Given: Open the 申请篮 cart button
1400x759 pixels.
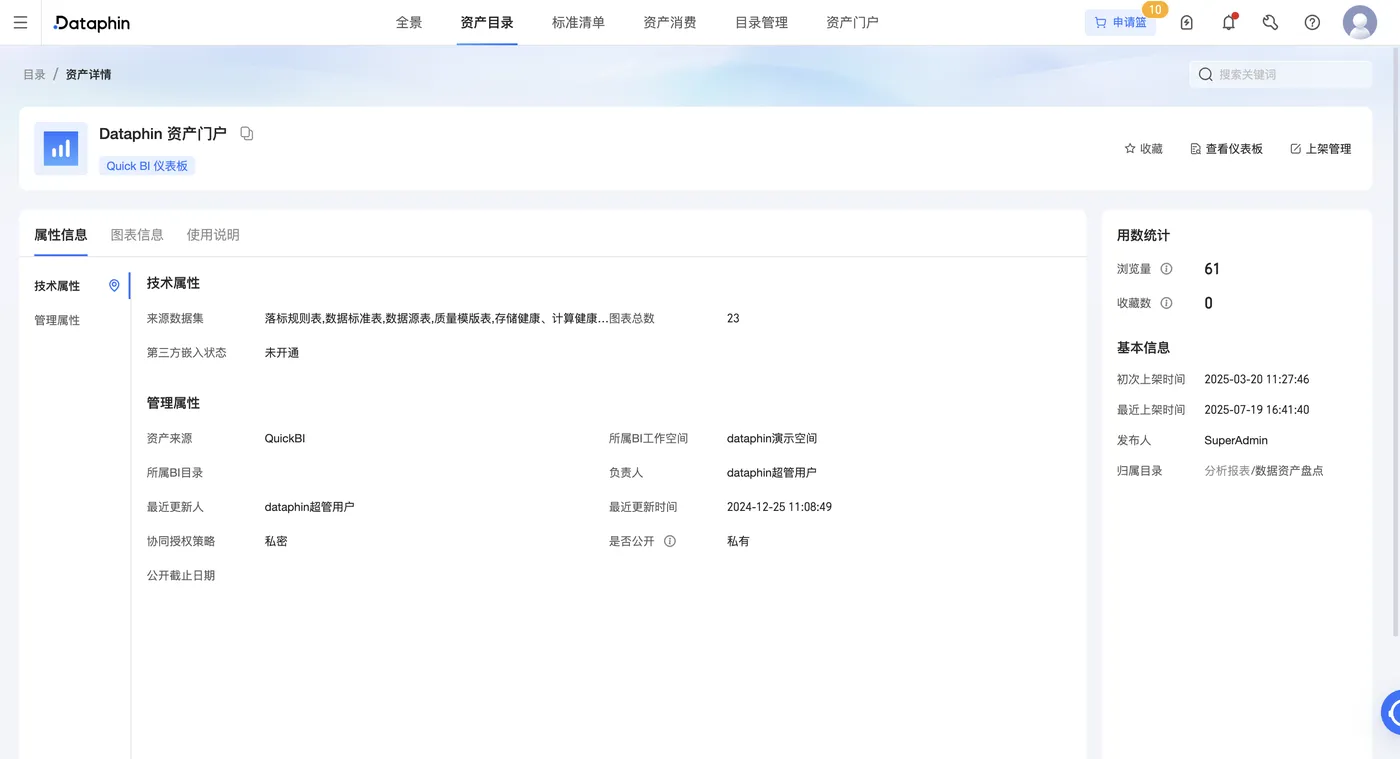Looking at the screenshot, I should point(1120,22).
